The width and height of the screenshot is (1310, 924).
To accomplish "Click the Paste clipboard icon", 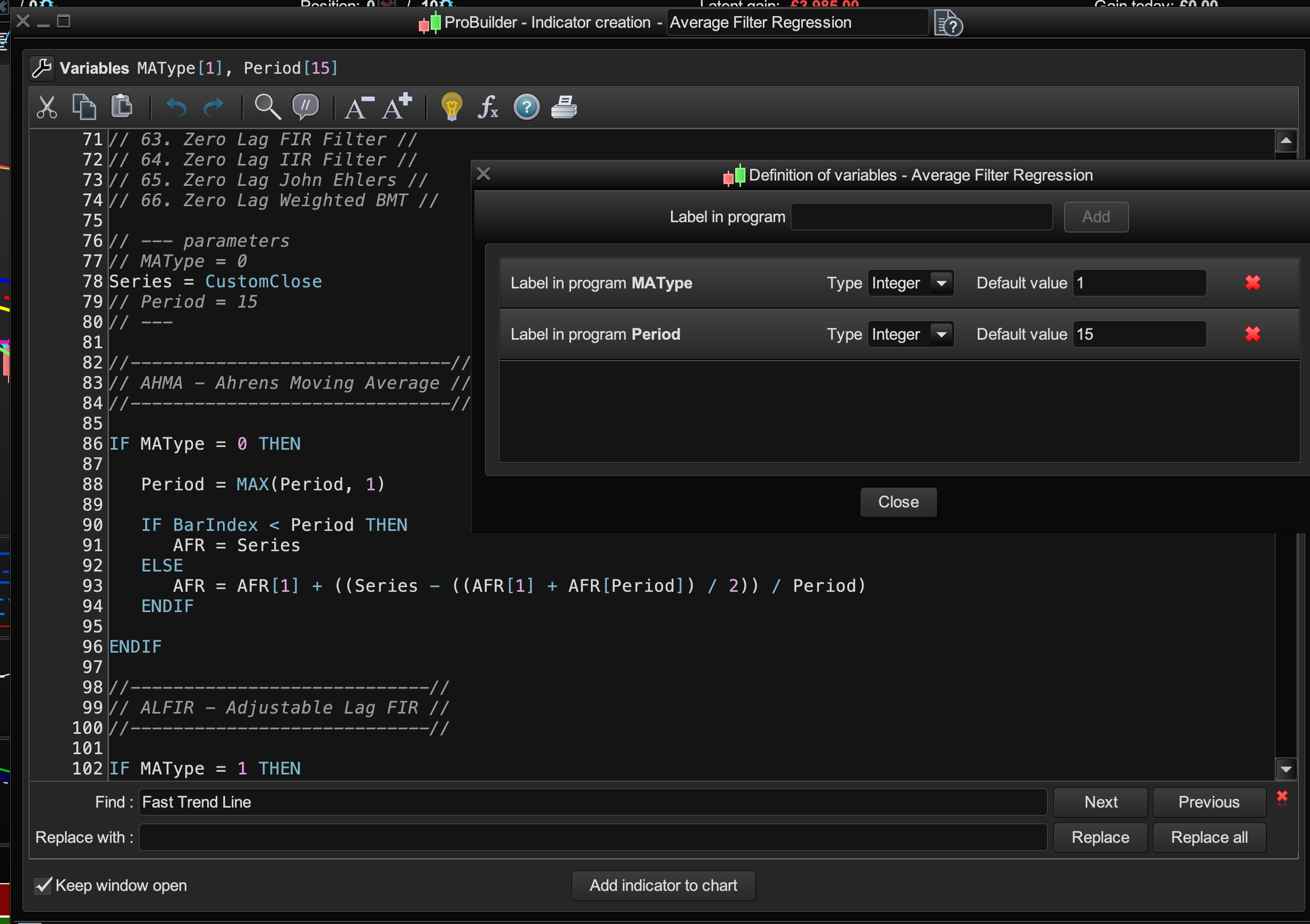I will (121, 106).
